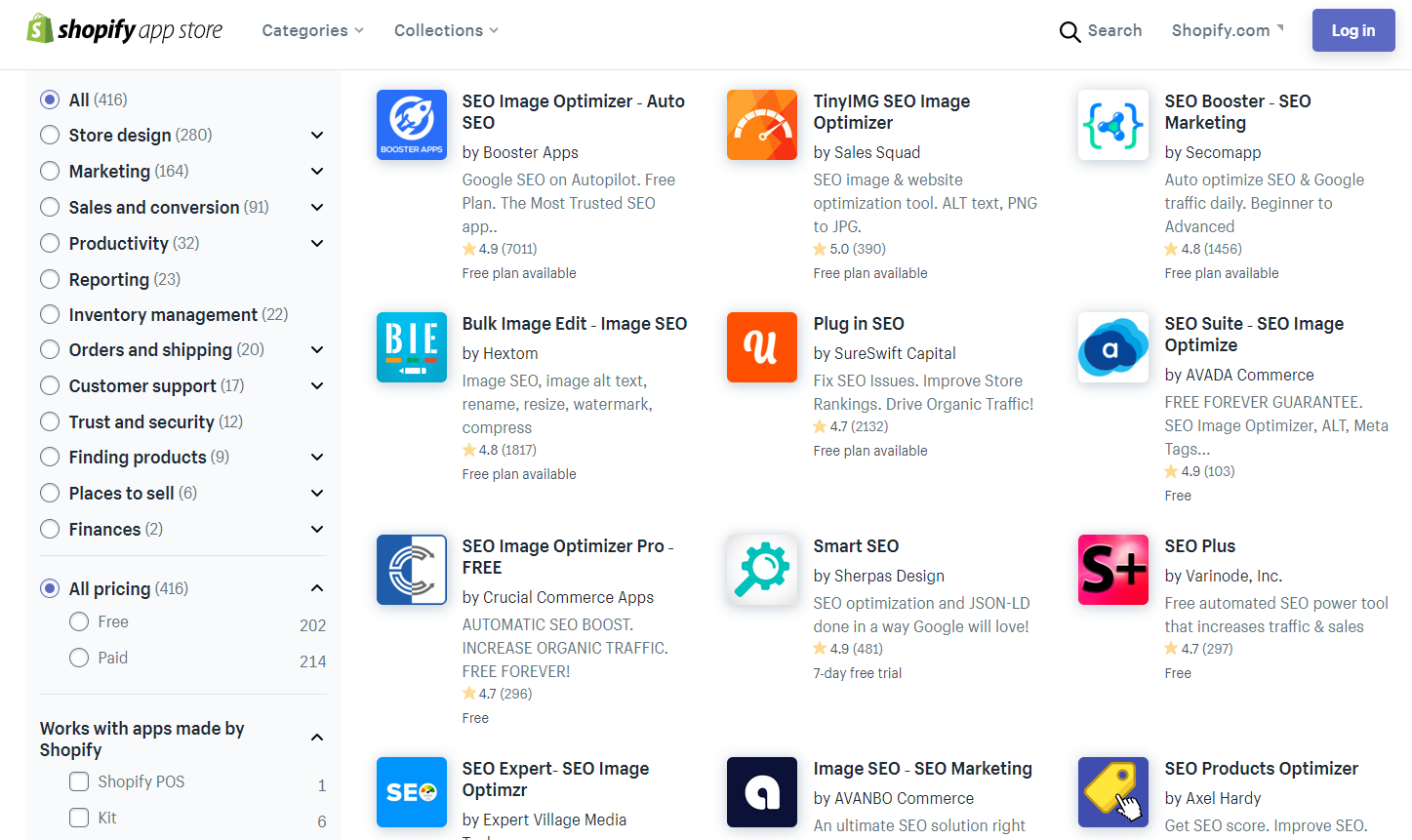This screenshot has height=840, width=1412.
Task: Check the Shopify POS checkbox
Action: [x=79, y=781]
